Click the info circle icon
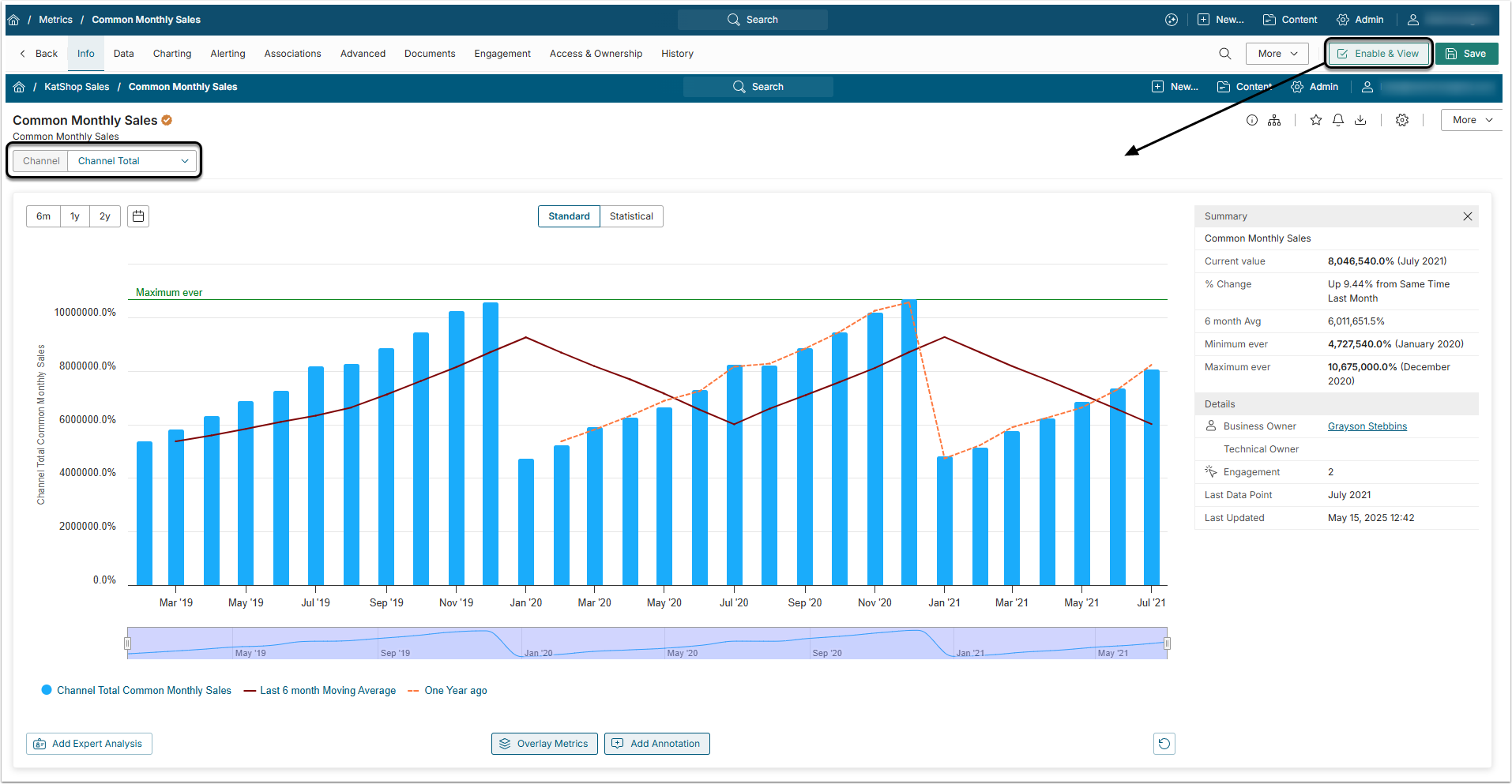The height and width of the screenshot is (784, 1512). (1252, 120)
